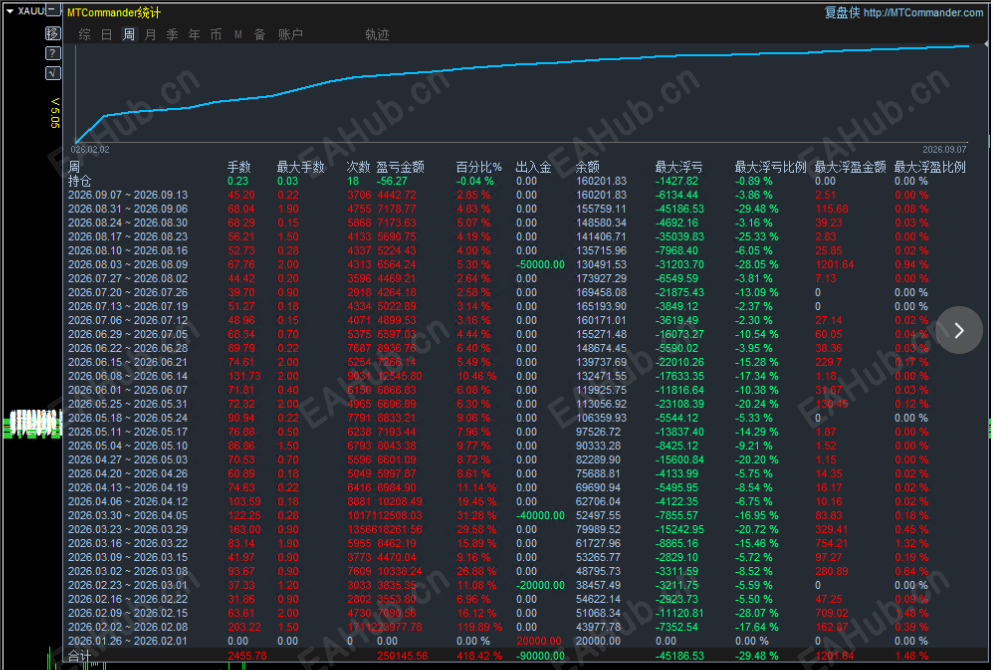
Task: Select week row 2026.02.02 ~ 2026.02.08
Action: click(x=128, y=627)
